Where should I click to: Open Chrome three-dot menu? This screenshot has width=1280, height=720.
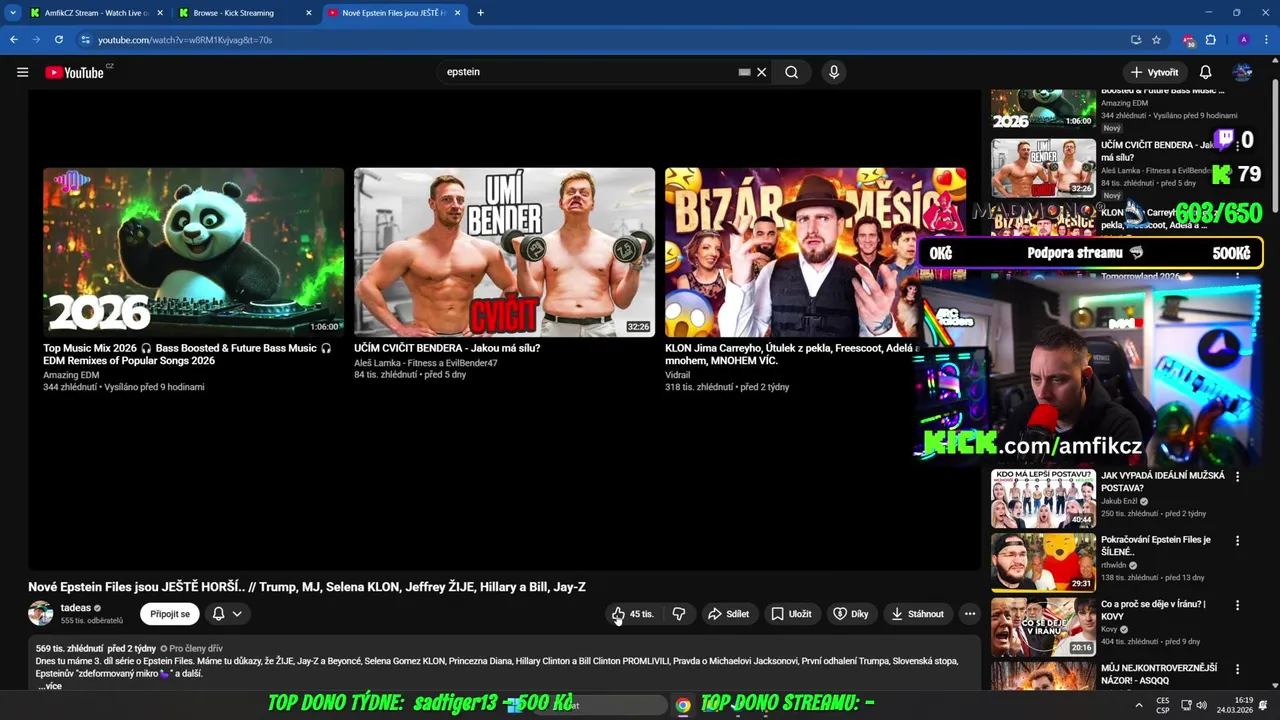coord(1266,40)
